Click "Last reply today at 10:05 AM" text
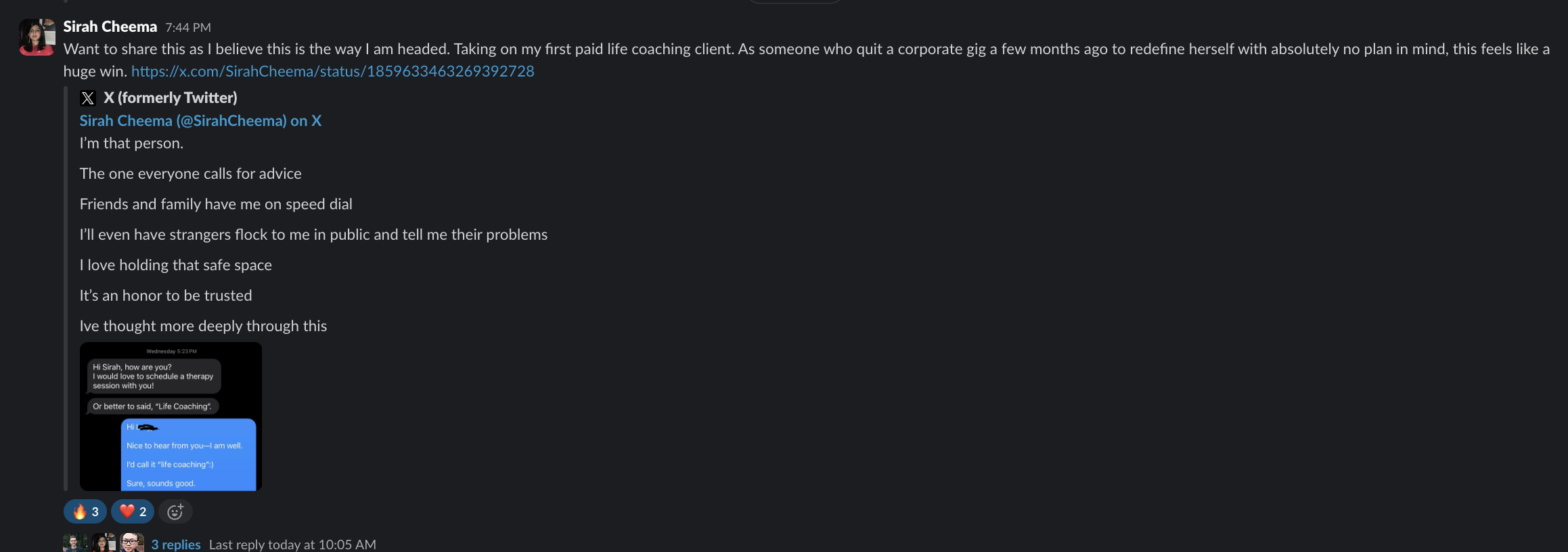The height and width of the screenshot is (552, 1568). pos(292,545)
